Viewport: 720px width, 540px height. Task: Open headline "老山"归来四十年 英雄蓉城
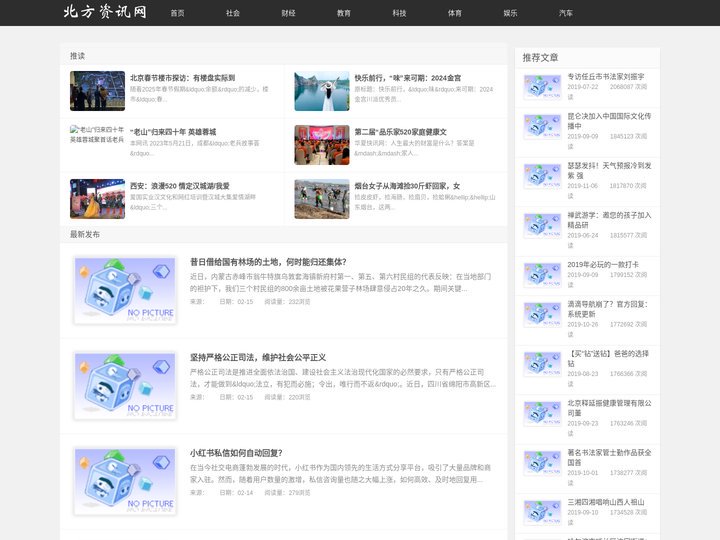pos(173,132)
